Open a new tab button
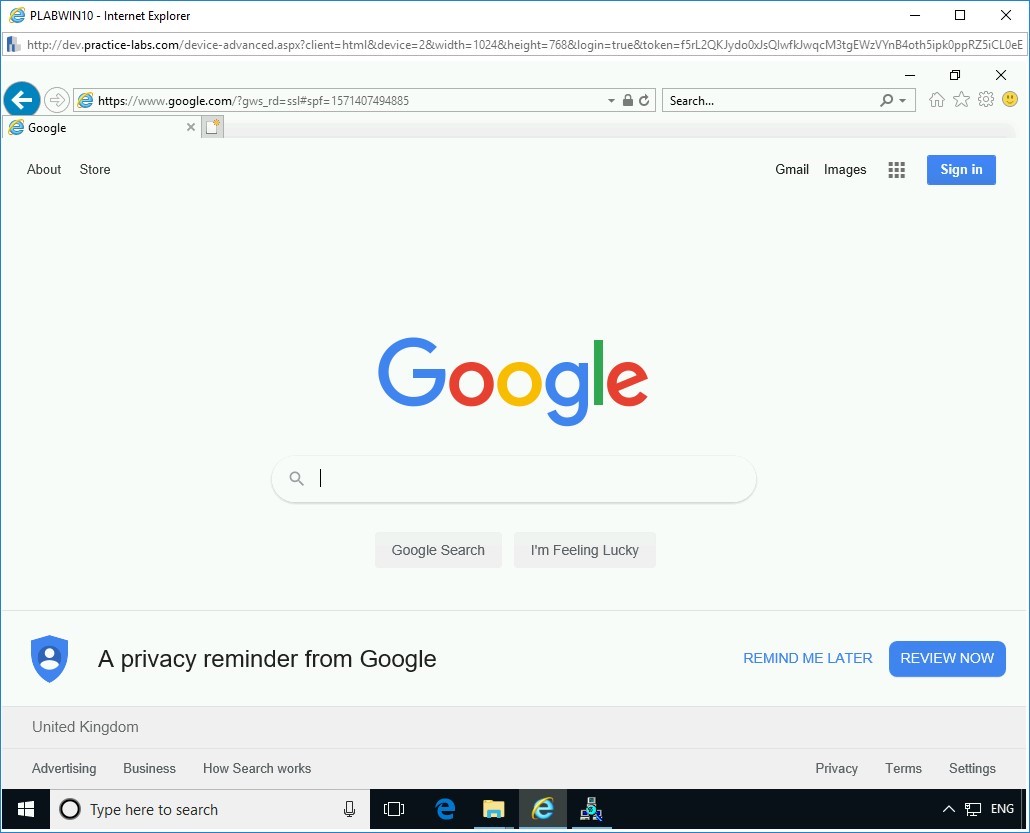 pos(212,127)
